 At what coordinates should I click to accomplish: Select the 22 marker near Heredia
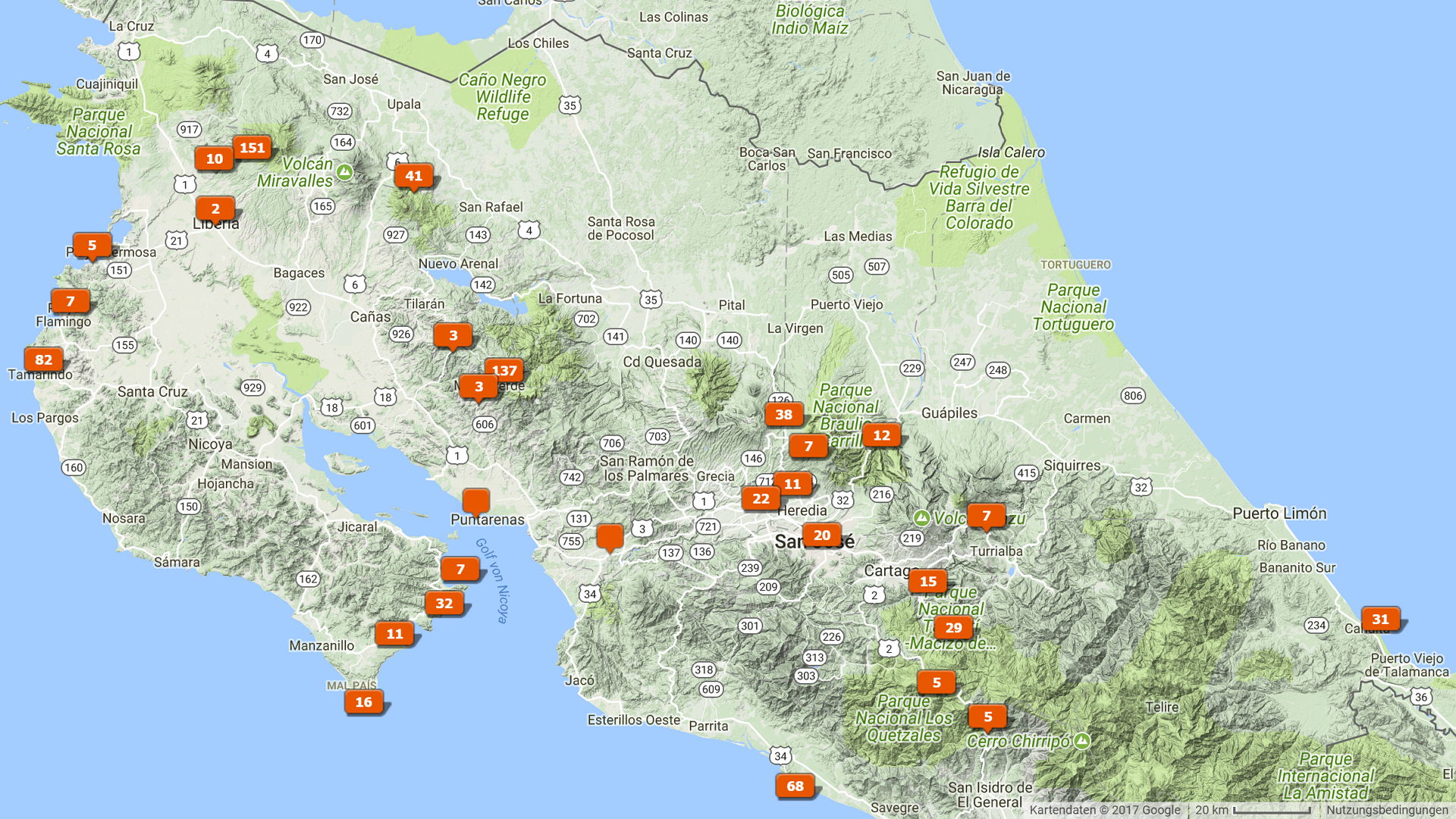[x=761, y=498]
